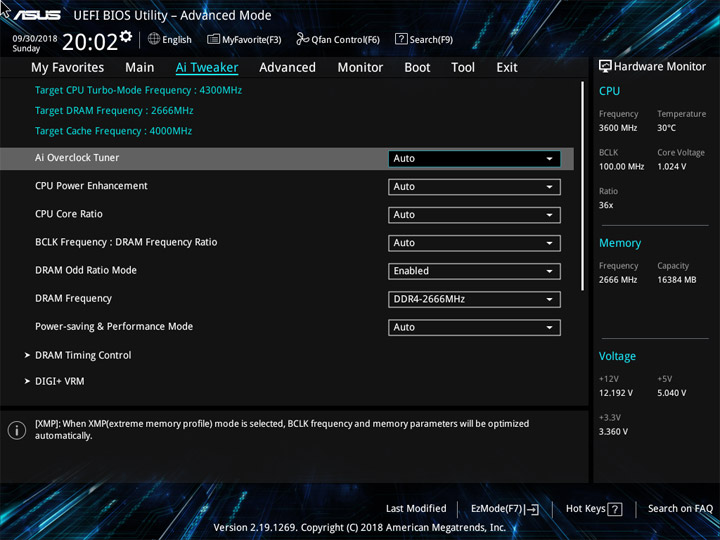Click EzMode(F7) label
This screenshot has height=540, width=720.
pos(496,509)
